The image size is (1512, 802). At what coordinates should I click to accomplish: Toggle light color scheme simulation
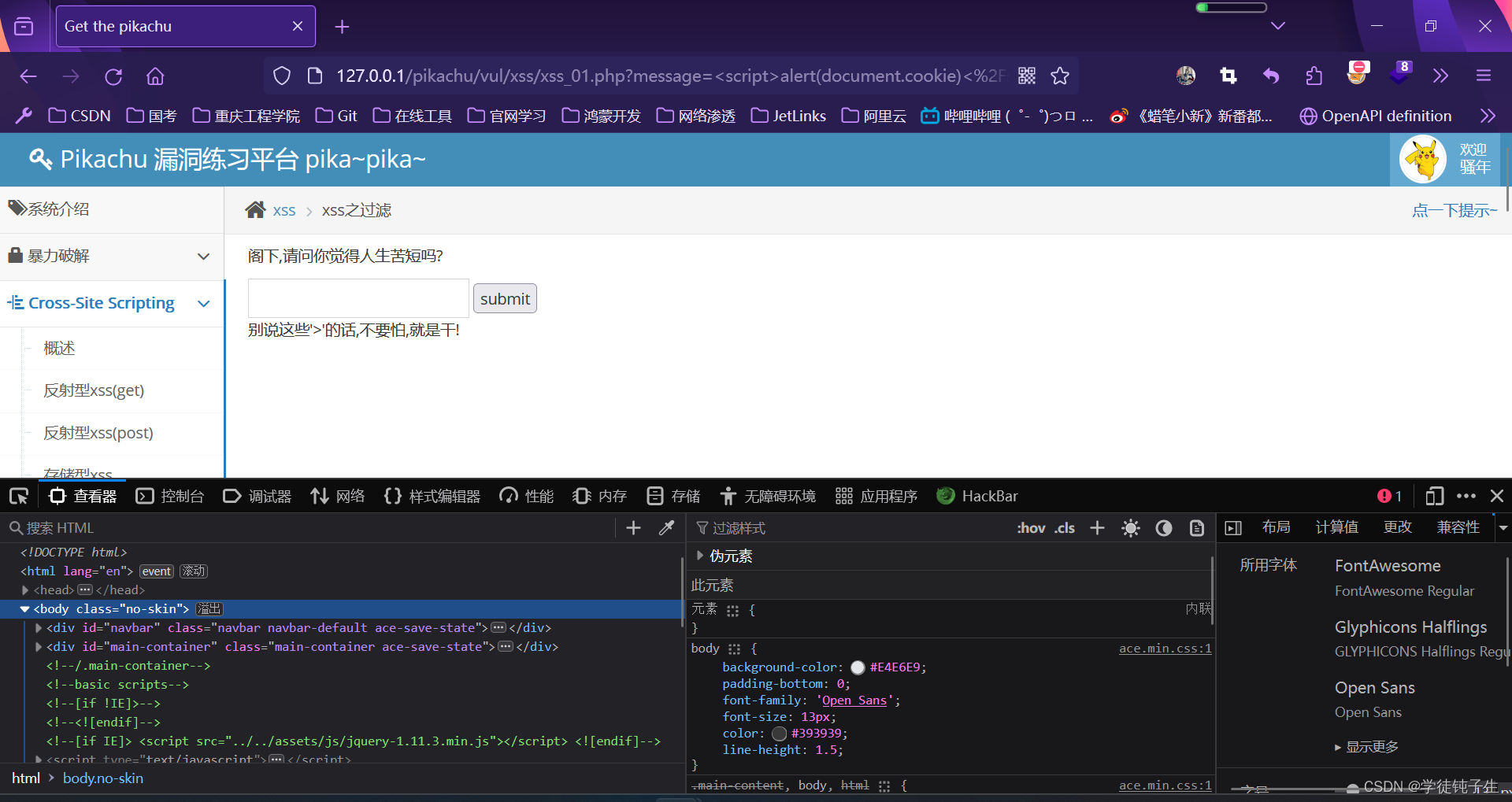tap(1131, 528)
